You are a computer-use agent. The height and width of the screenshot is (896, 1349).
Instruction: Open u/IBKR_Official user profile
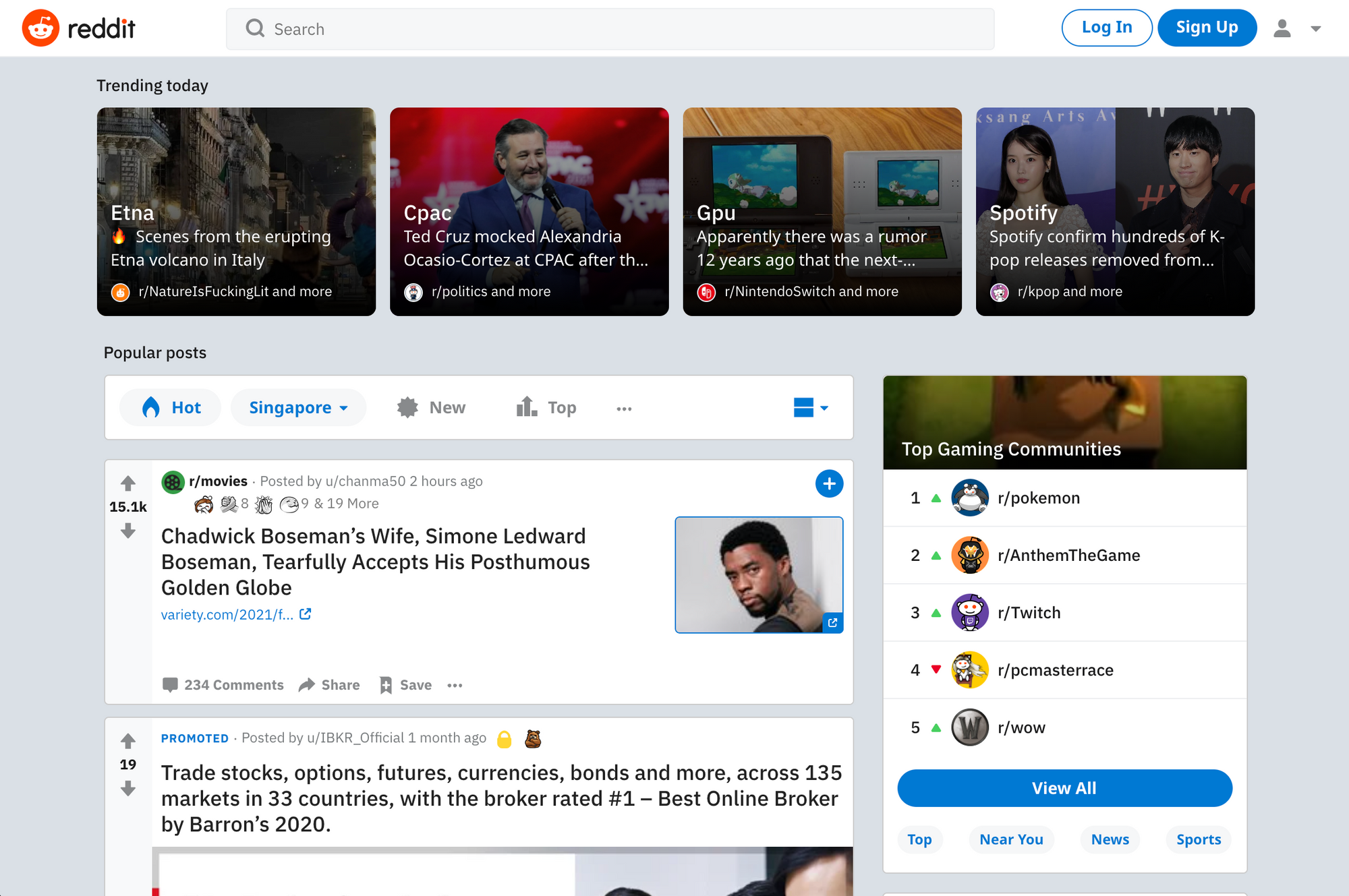pyautogui.click(x=355, y=738)
